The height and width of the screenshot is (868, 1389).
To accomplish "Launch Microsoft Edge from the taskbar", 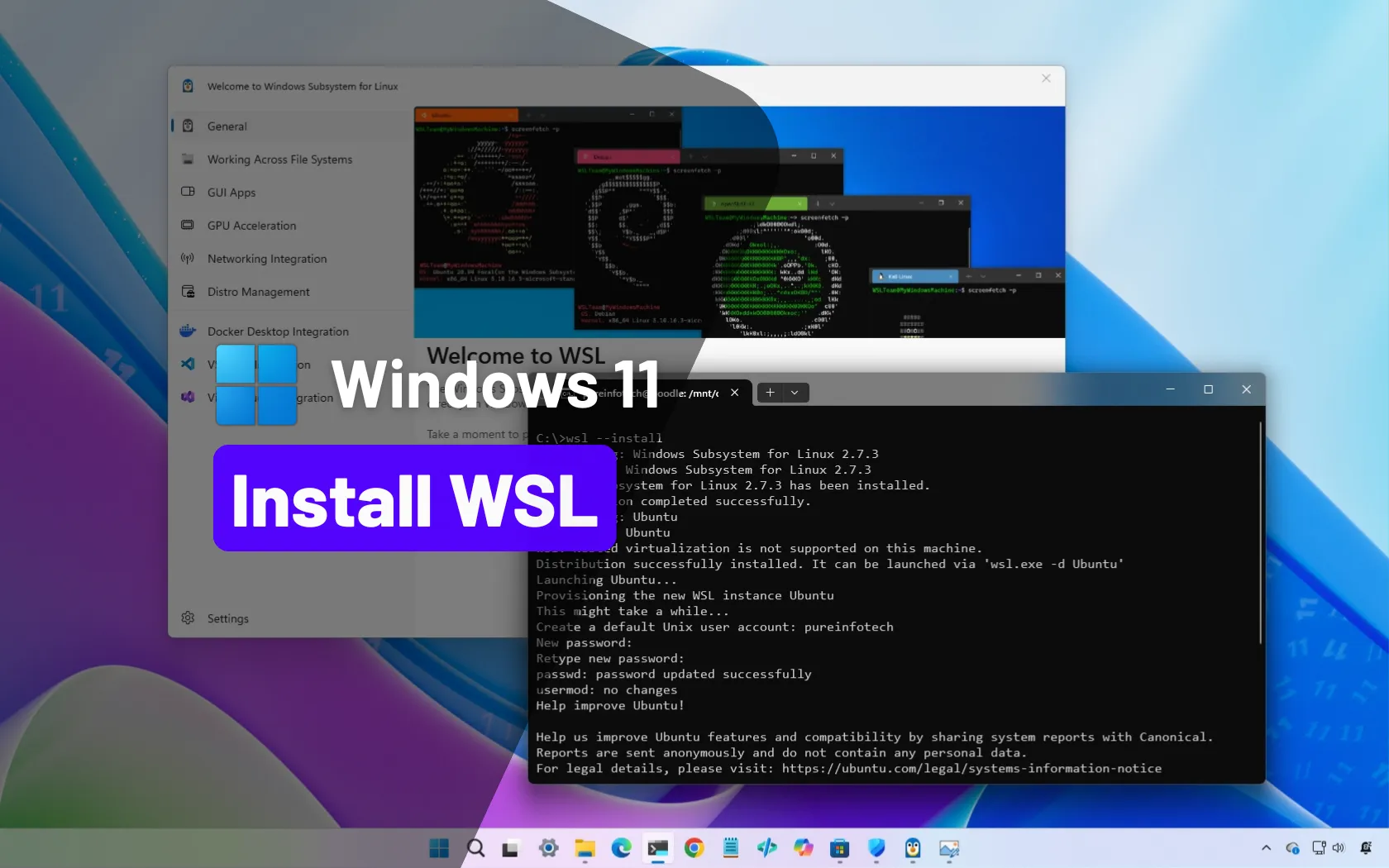I will (x=621, y=848).
